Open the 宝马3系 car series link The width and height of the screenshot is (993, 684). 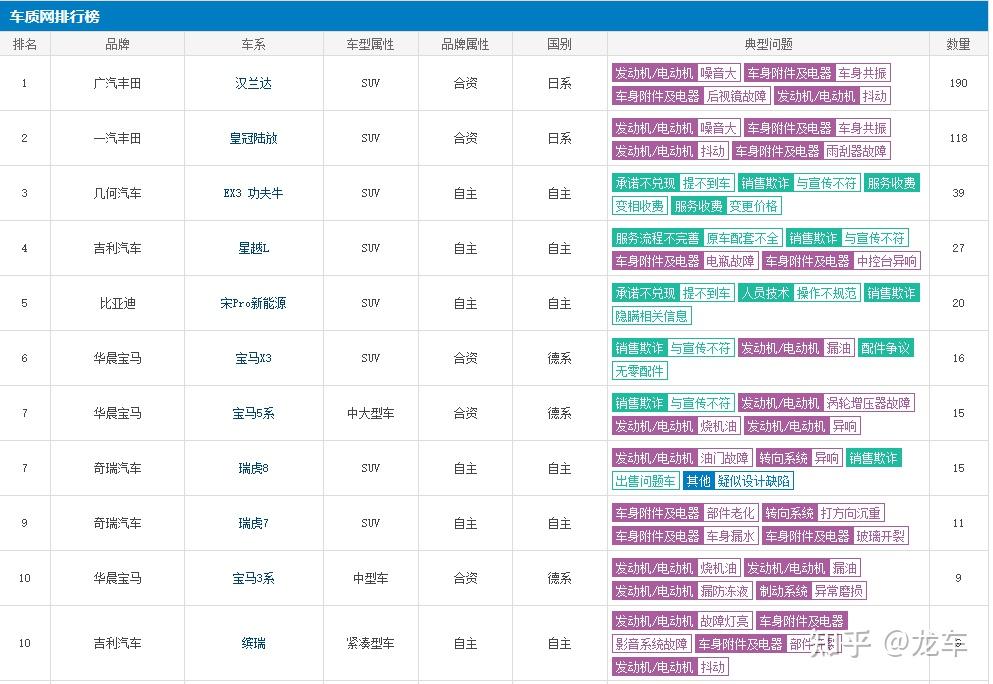click(x=253, y=578)
